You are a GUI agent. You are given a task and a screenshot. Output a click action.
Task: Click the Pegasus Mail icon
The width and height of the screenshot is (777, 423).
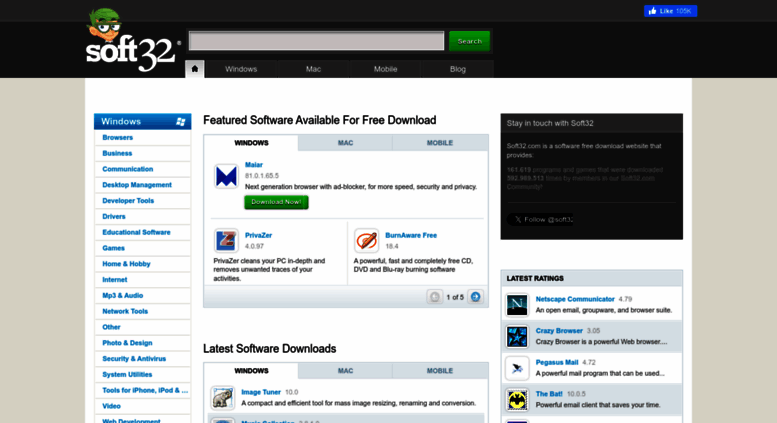(x=517, y=368)
